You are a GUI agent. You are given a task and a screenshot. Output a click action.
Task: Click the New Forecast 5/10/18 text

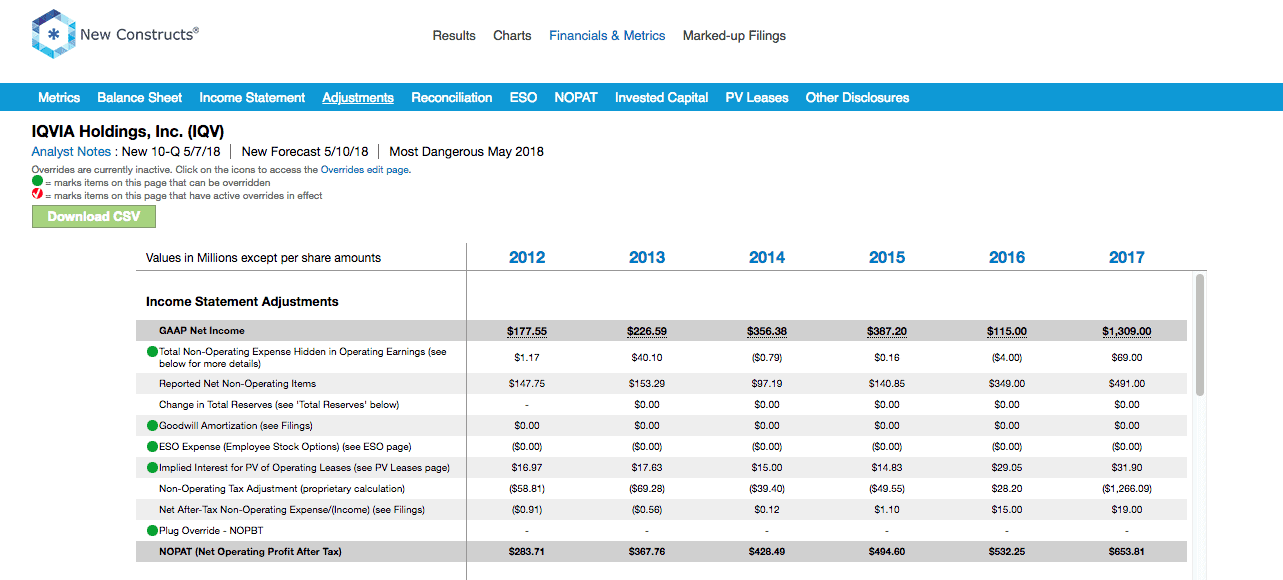305,152
